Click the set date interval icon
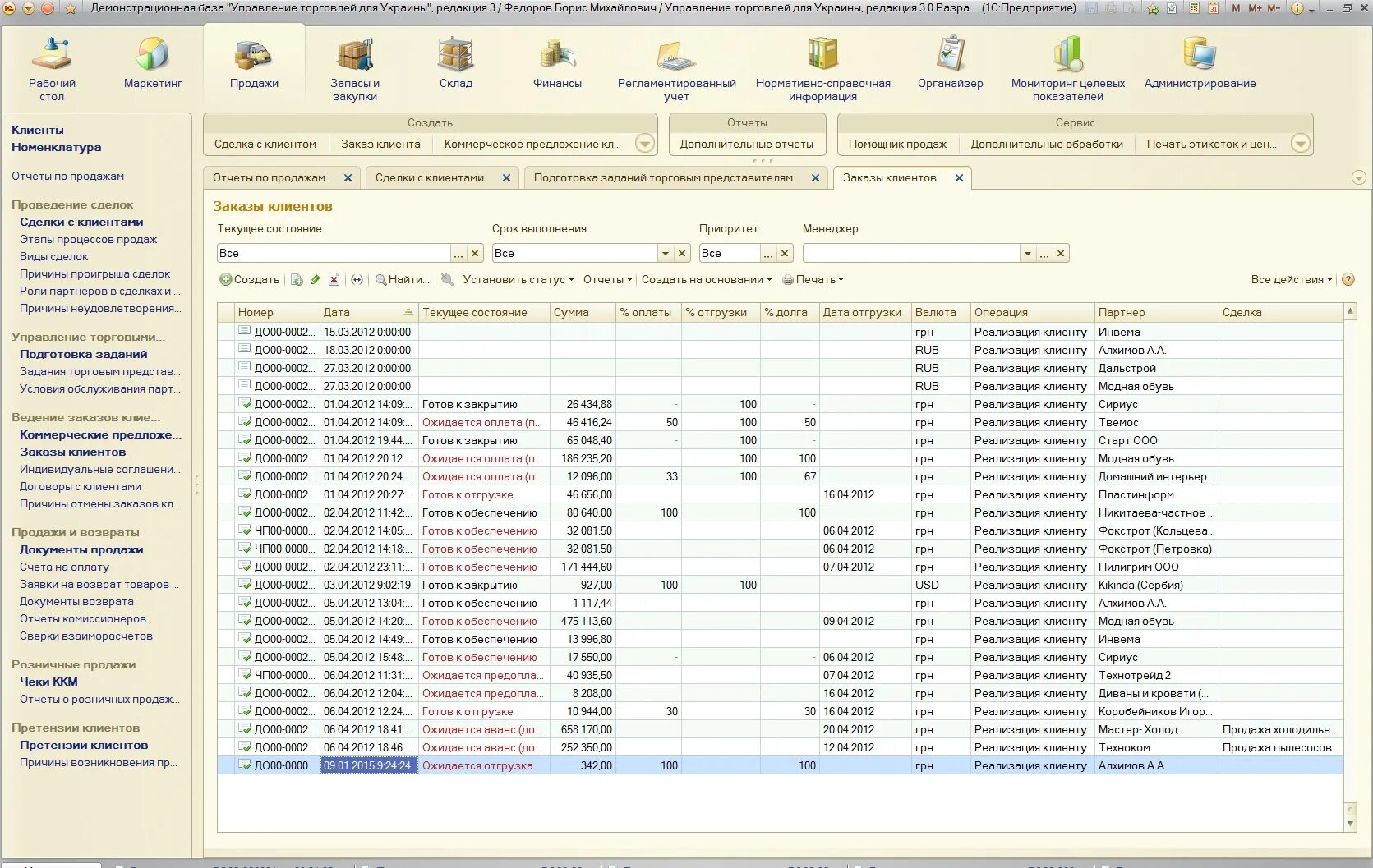 [357, 280]
